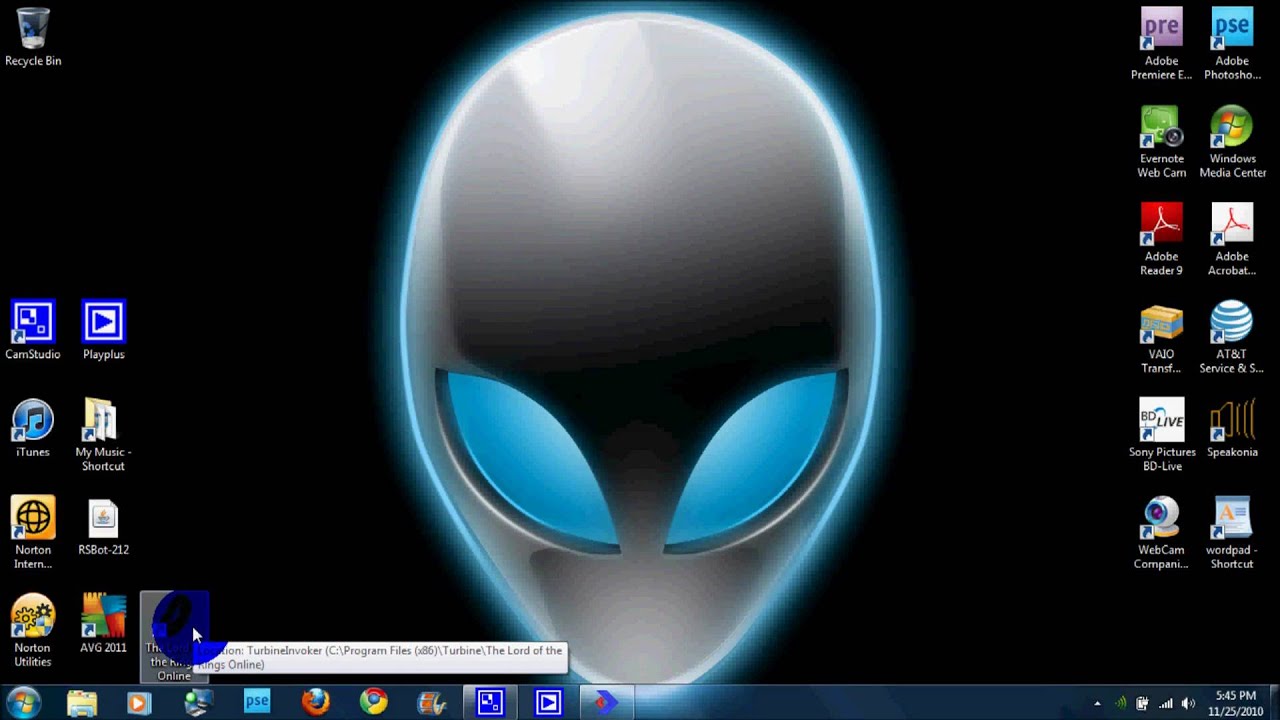Image resolution: width=1280 pixels, height=720 pixels.
Task: Launch Firefox from the taskbar
Action: pos(315,702)
